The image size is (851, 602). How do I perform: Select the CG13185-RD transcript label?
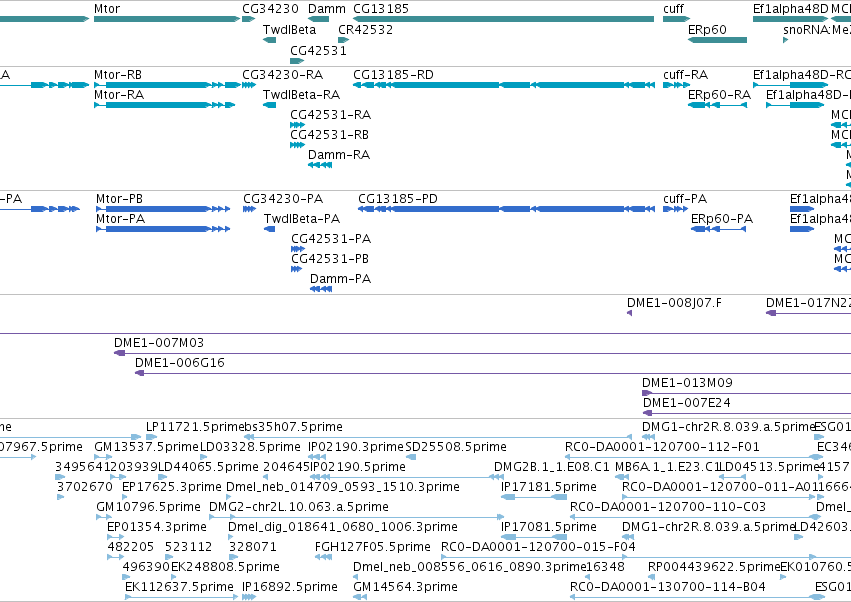[393, 74]
